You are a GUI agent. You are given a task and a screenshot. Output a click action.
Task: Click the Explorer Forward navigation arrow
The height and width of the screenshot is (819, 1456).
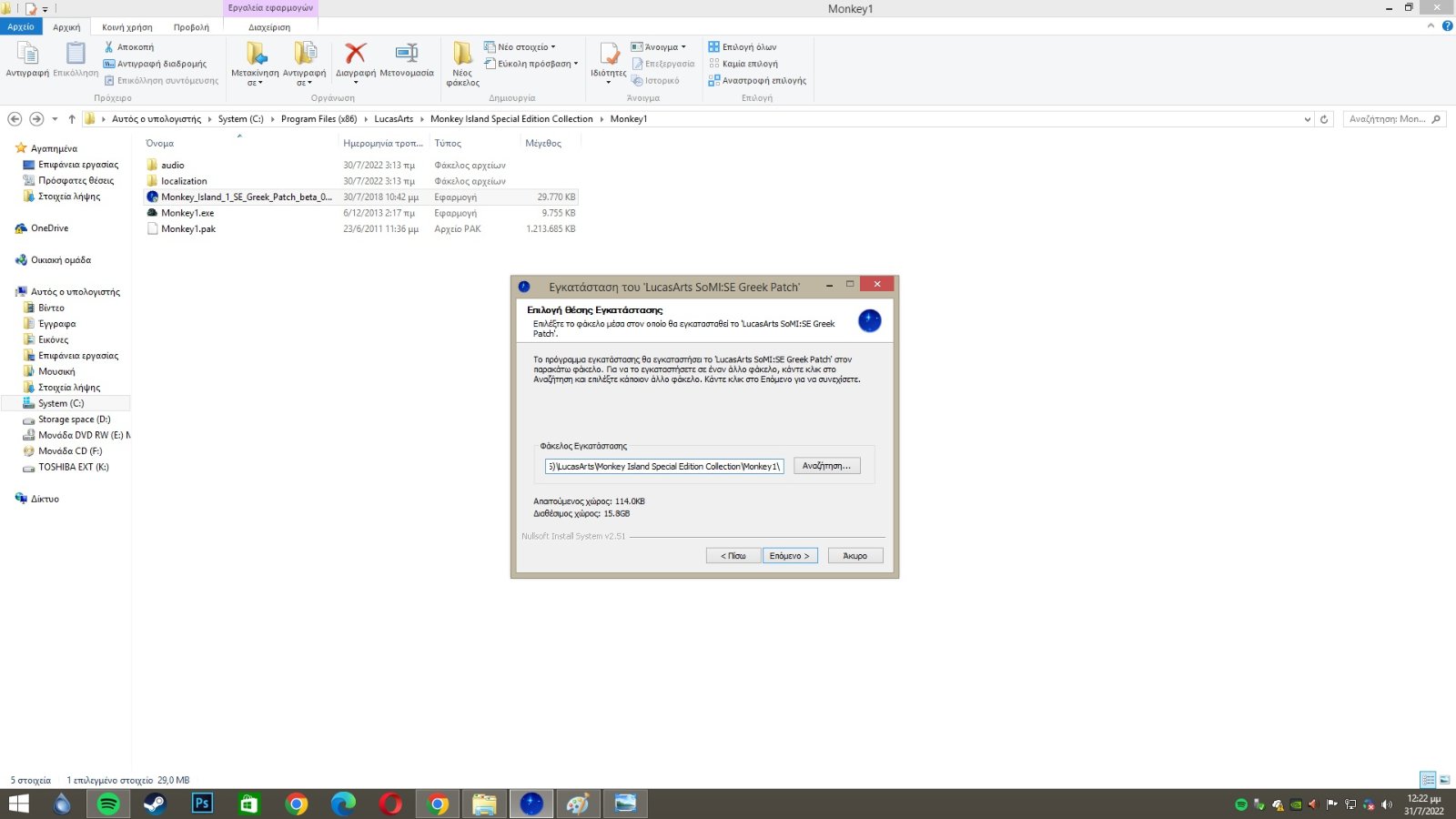click(x=36, y=119)
